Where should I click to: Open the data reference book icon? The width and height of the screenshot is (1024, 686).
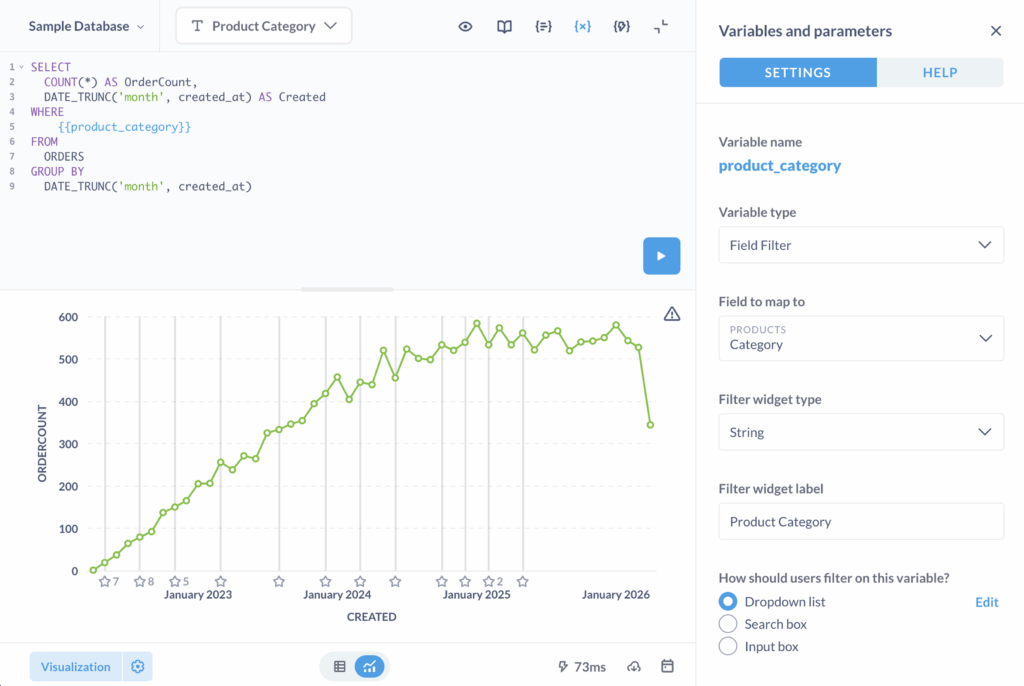[504, 27]
